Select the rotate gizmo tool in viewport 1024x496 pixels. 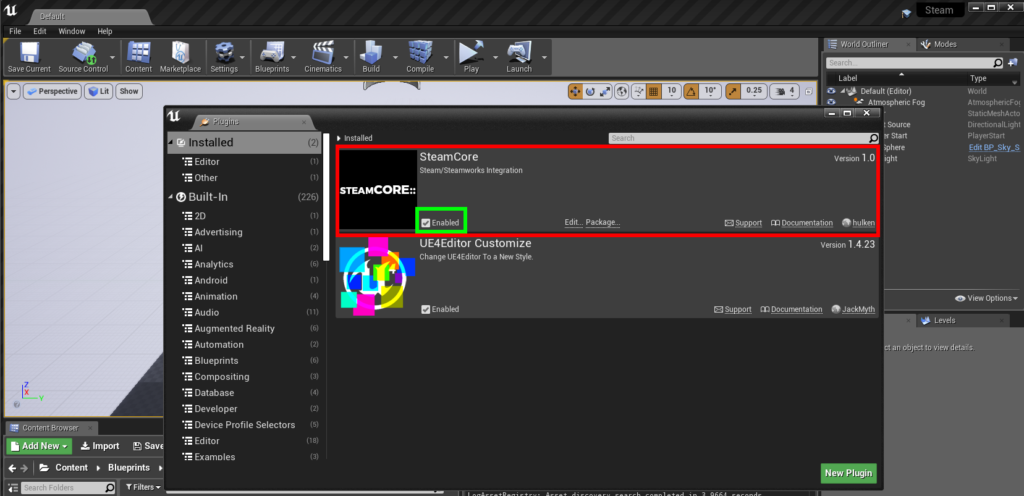click(590, 91)
